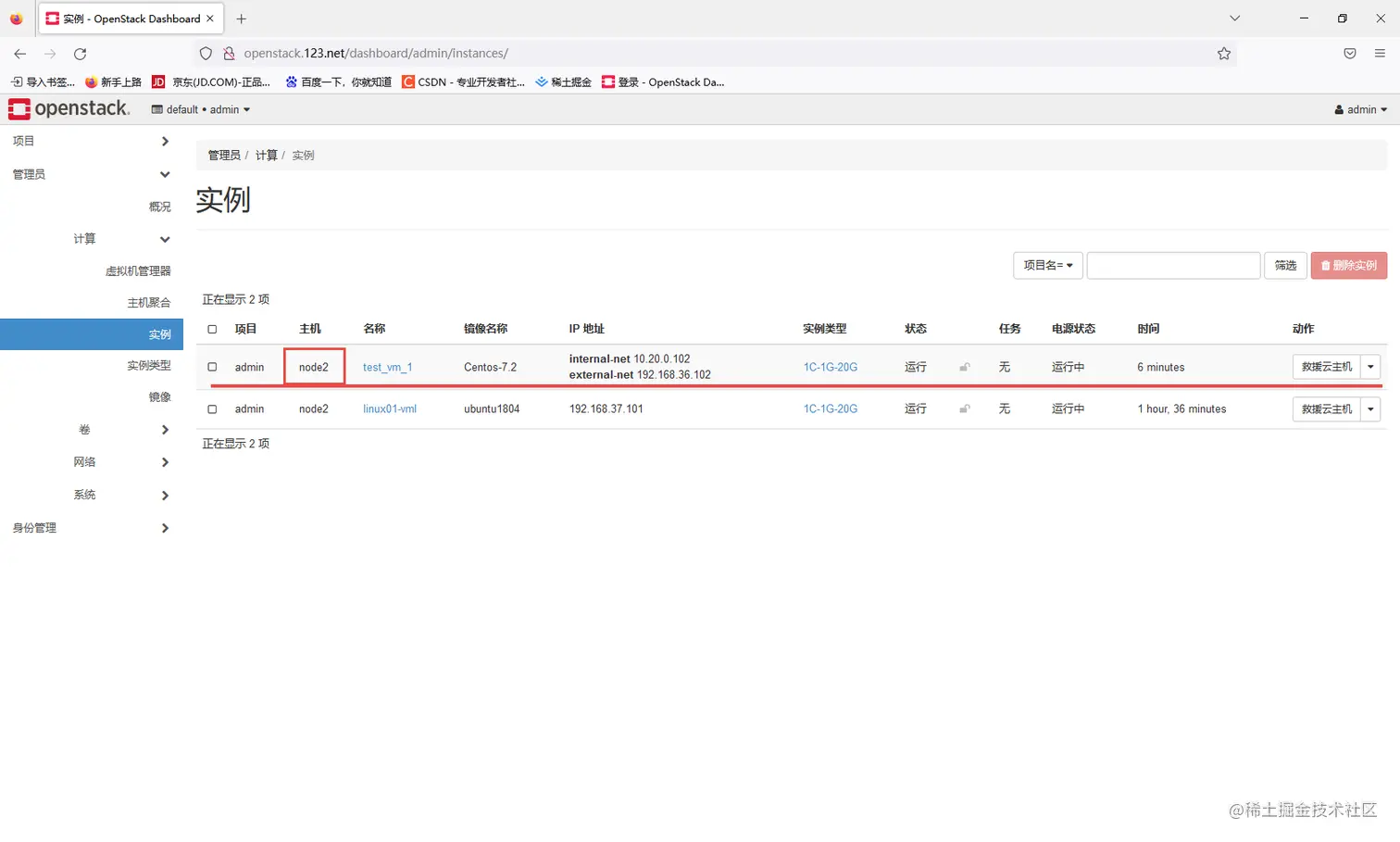This screenshot has height=842, width=1400.
Task: Expand actions dropdown for test_vm_1
Action: [1371, 368]
